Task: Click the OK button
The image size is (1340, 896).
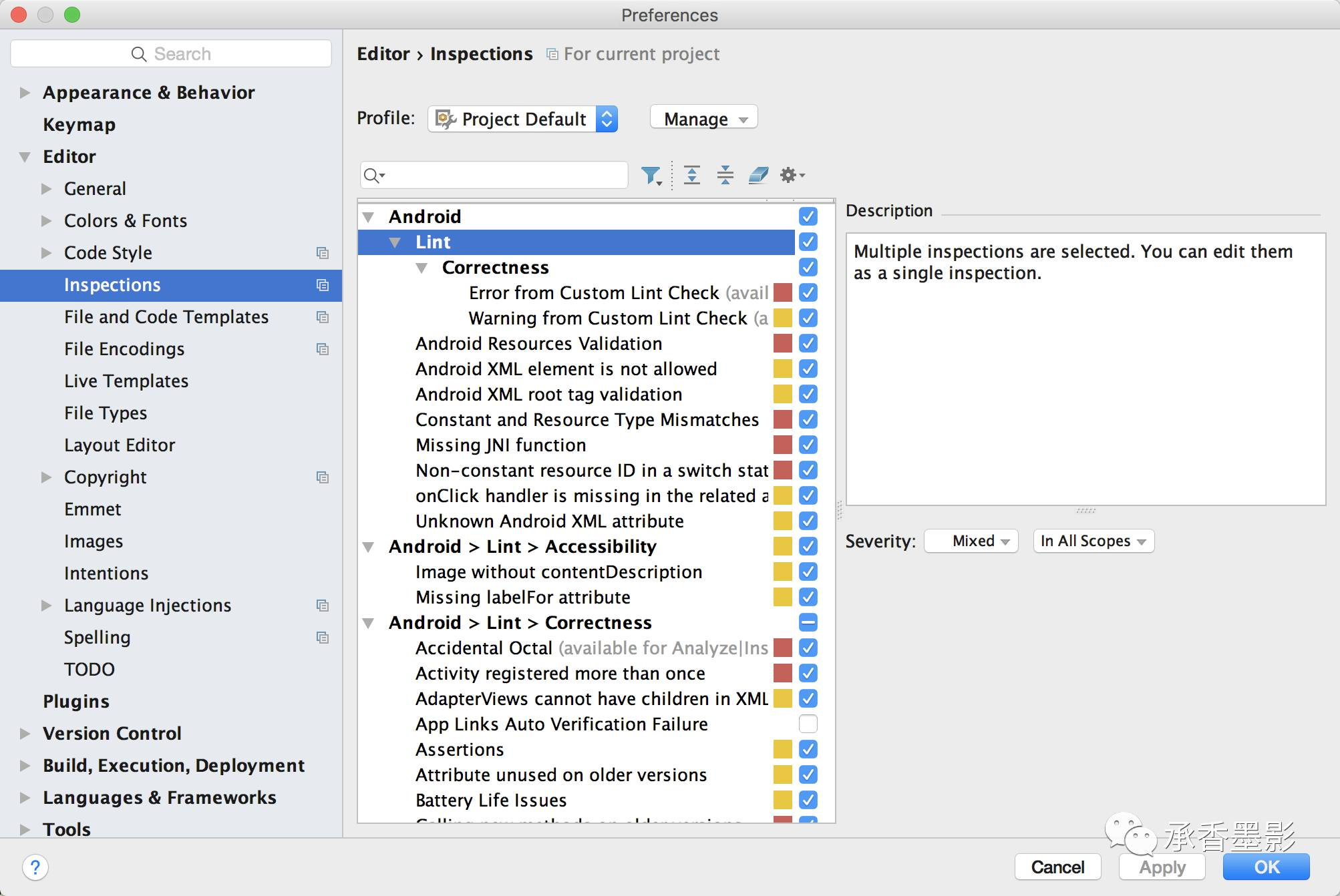Action: click(x=1266, y=867)
